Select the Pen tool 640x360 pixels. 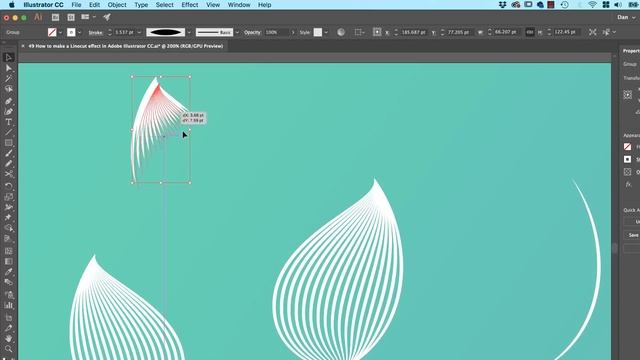[9, 101]
